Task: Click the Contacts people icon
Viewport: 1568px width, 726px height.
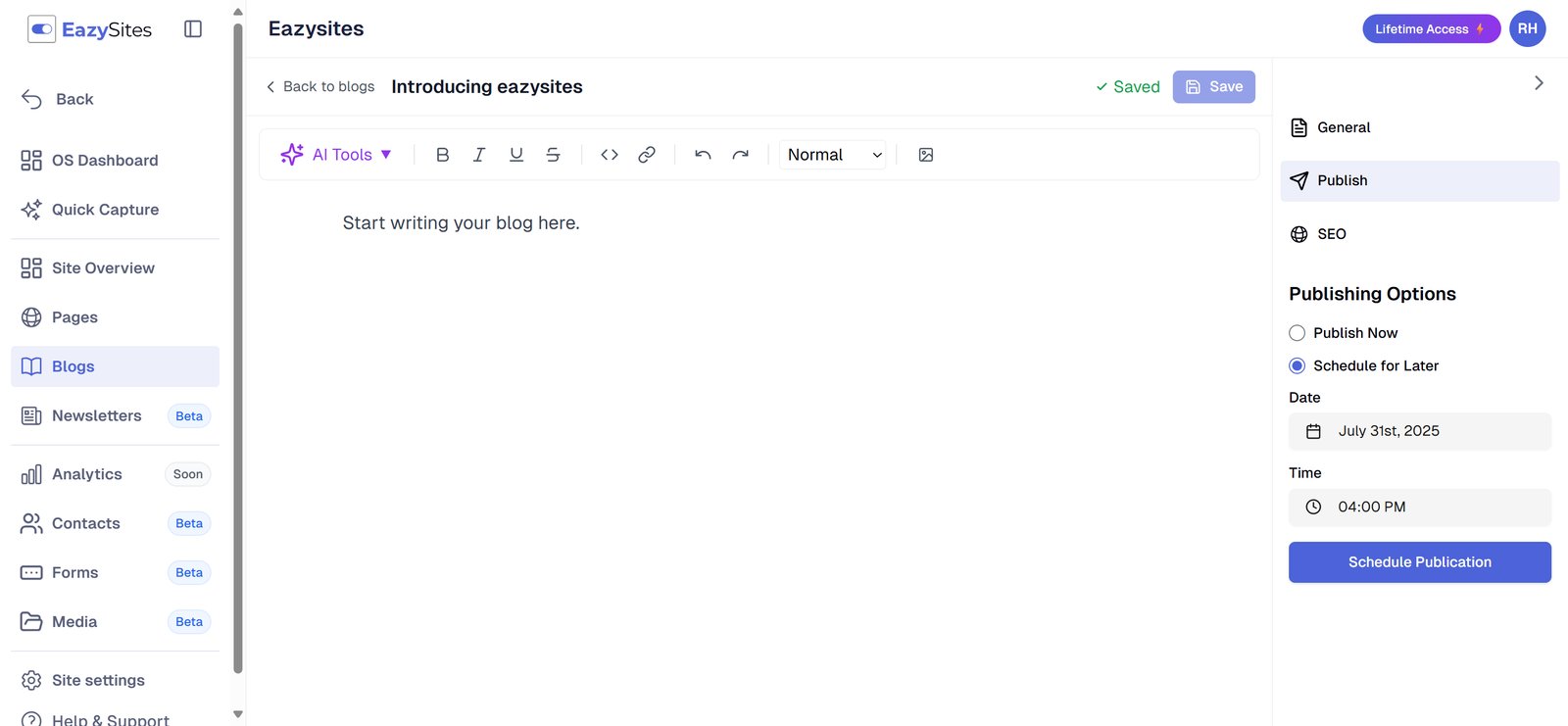Action: tap(31, 523)
